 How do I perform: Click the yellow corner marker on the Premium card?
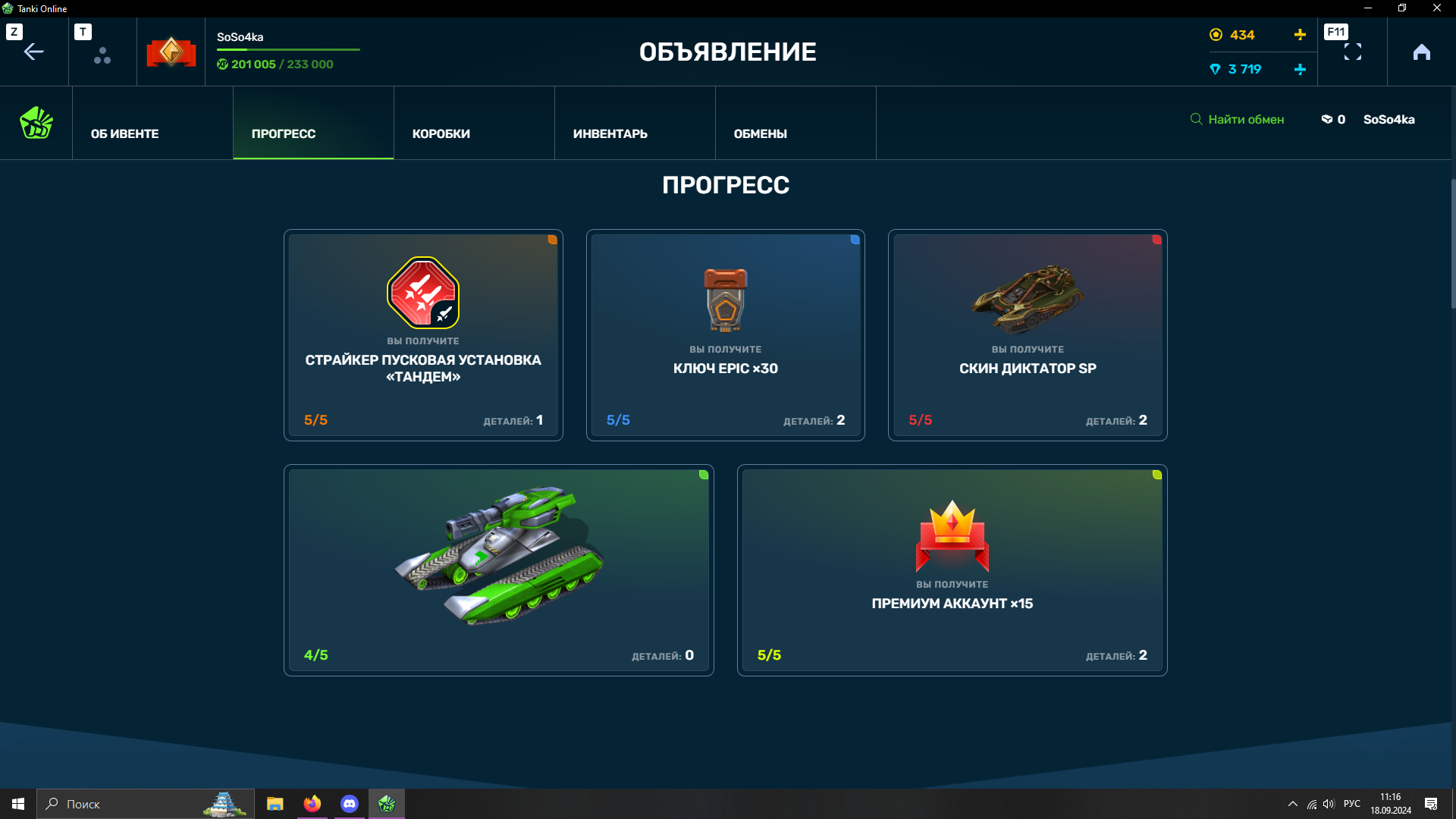click(1157, 475)
